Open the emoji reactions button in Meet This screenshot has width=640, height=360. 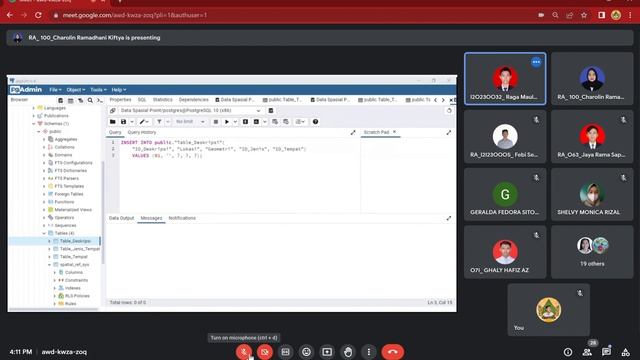pos(306,352)
